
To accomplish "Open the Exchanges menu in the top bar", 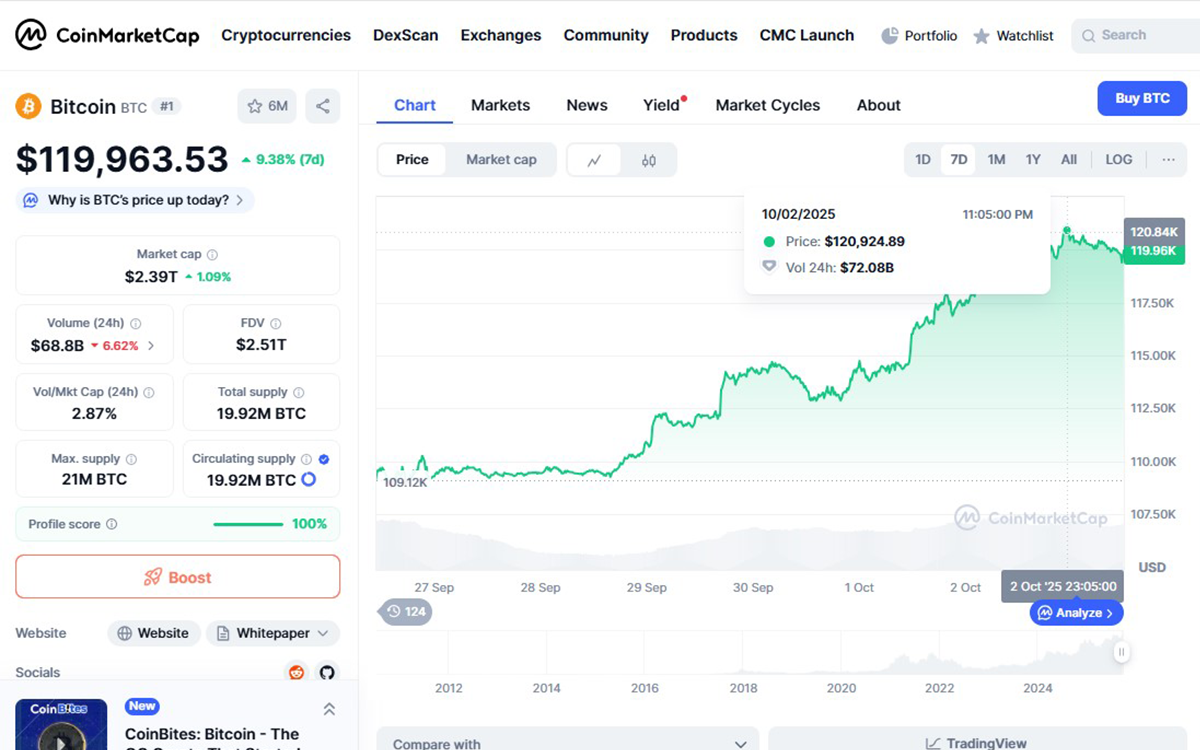I will point(500,35).
